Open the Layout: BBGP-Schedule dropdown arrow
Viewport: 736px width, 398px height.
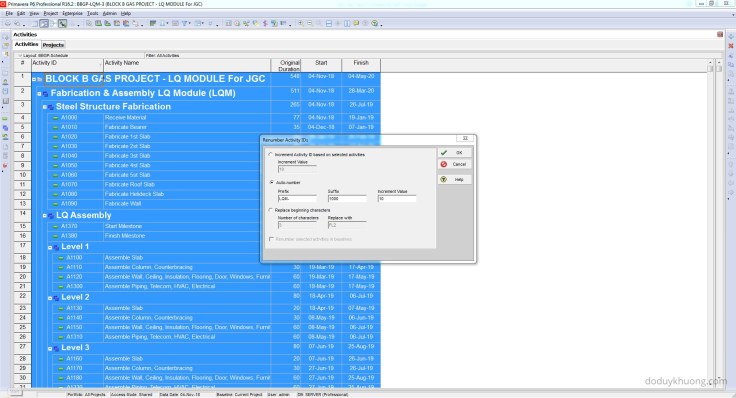tap(20, 55)
